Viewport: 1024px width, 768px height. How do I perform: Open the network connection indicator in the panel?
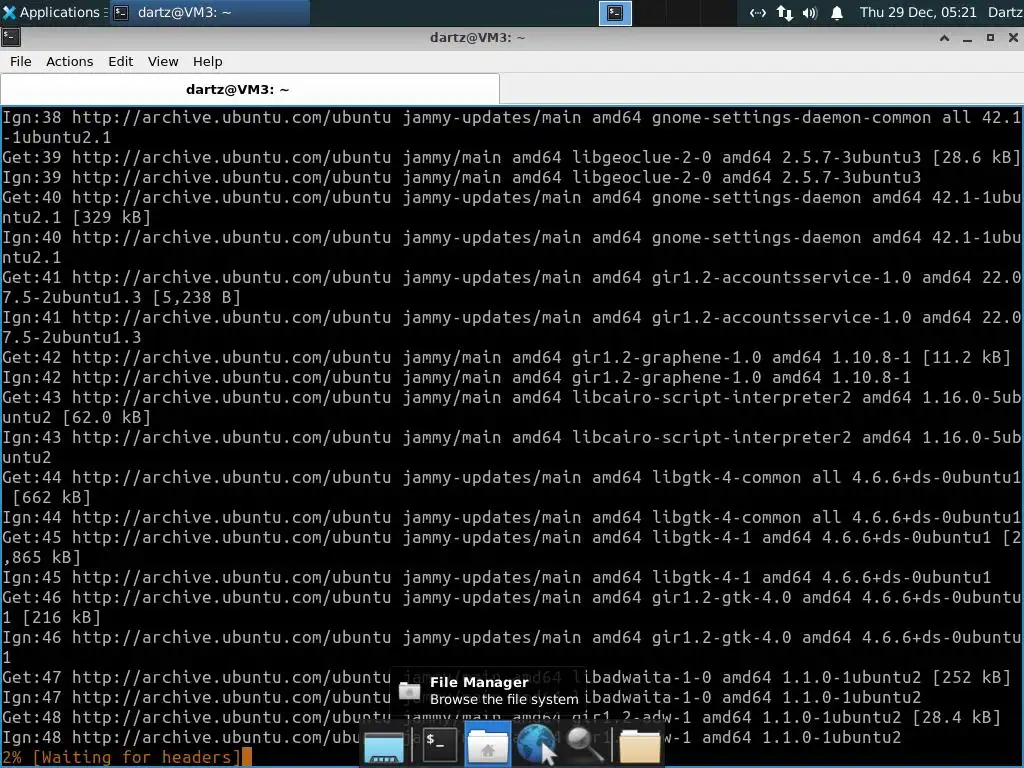pyautogui.click(x=758, y=13)
